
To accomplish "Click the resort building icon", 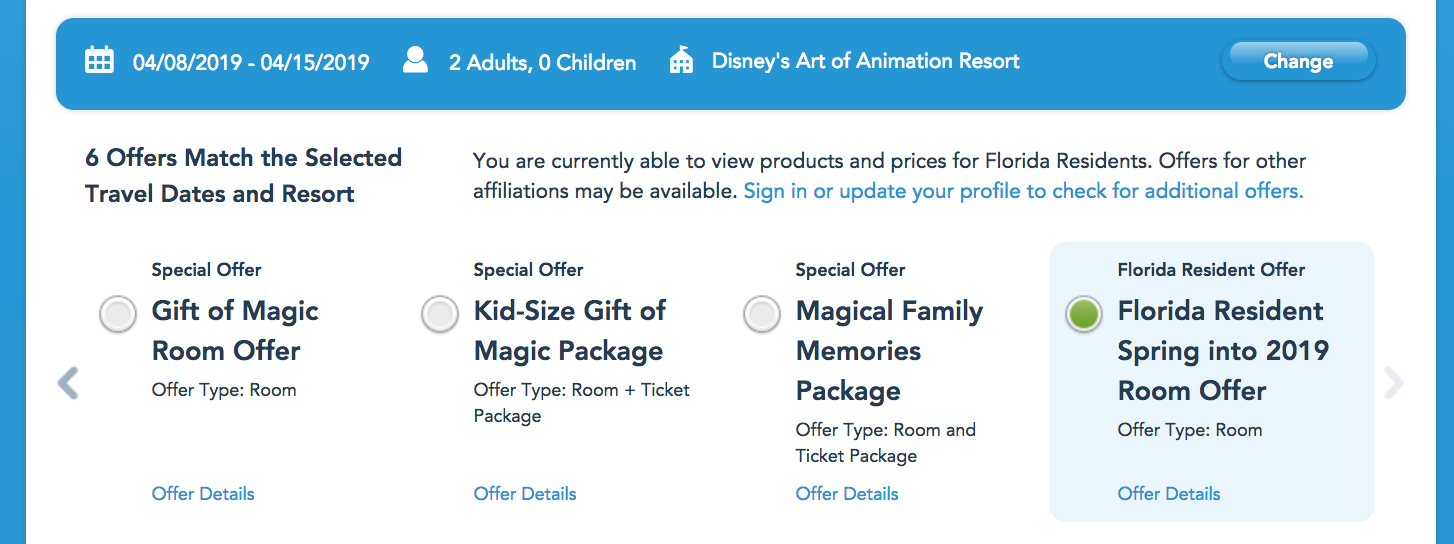I will 681,61.
